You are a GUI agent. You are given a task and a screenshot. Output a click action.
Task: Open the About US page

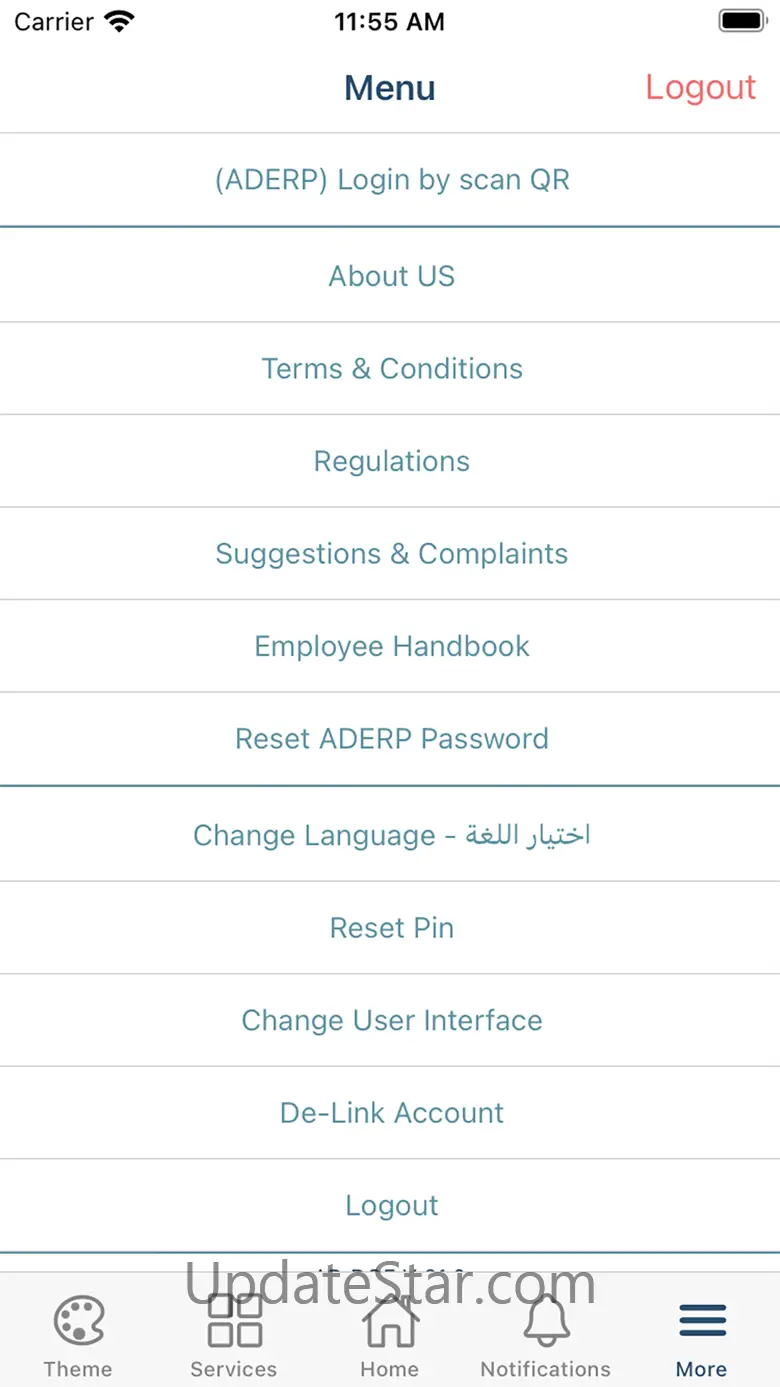coord(392,276)
